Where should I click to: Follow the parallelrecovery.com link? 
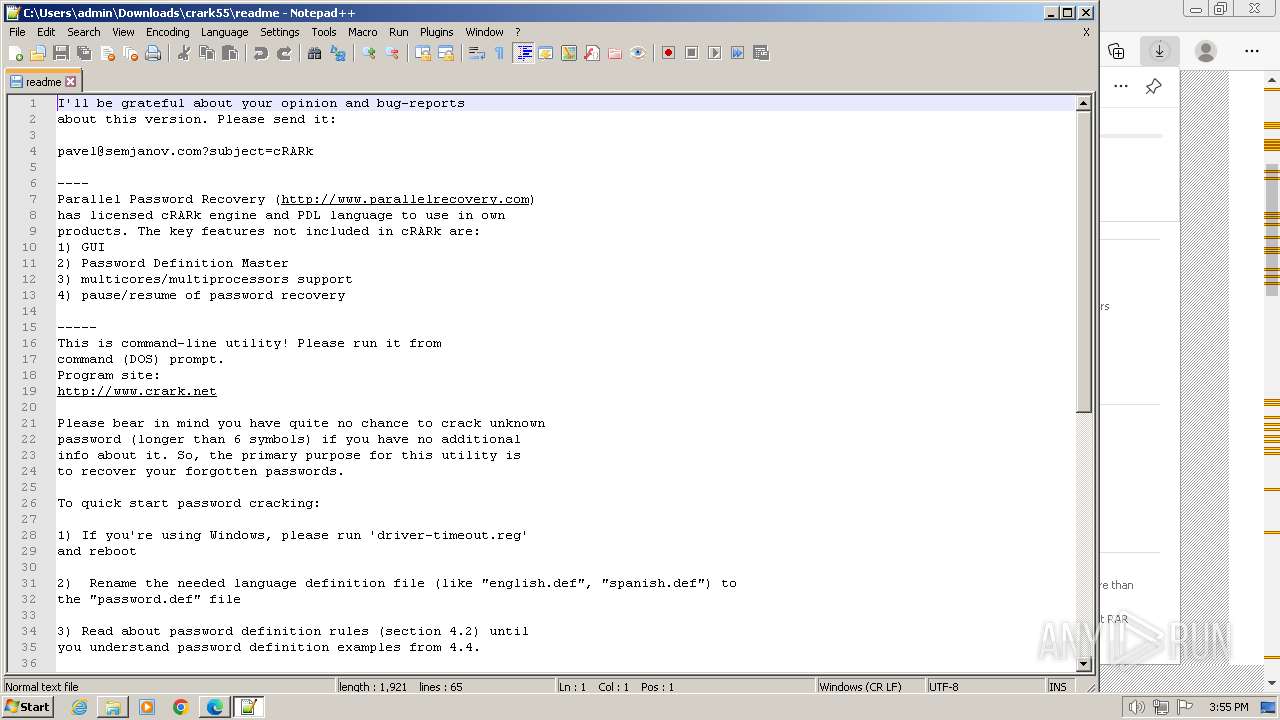click(x=405, y=199)
